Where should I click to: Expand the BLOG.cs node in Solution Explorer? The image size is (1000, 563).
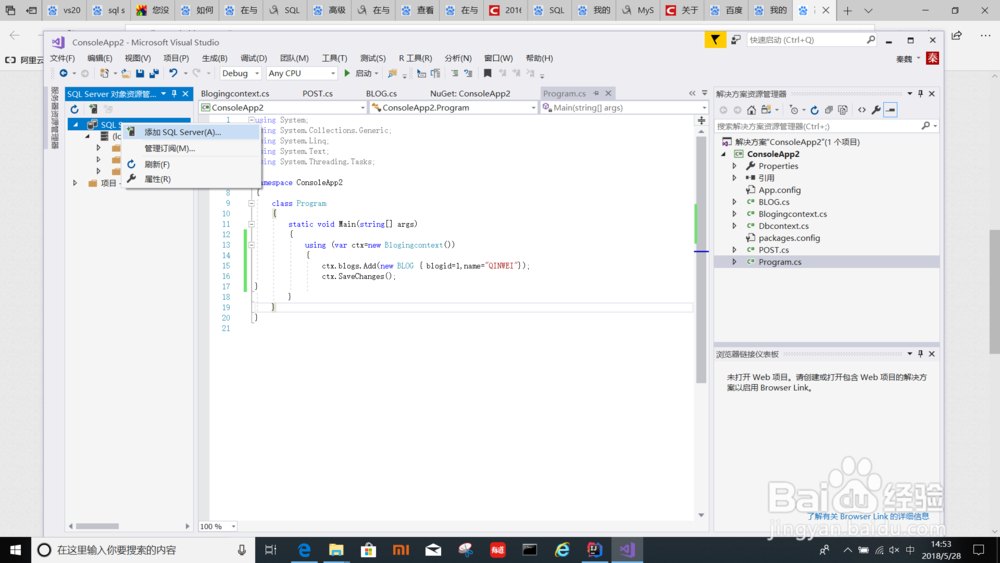[x=735, y=202]
